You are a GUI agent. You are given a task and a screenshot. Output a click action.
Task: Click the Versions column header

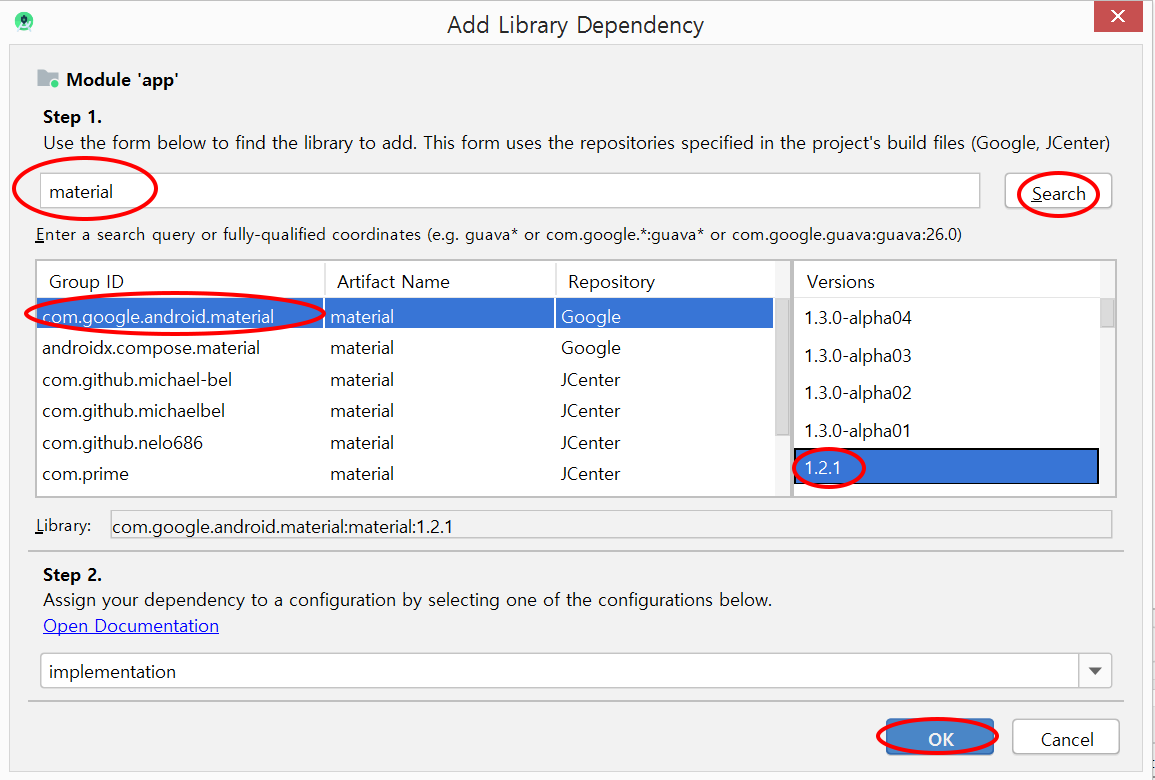pos(947,281)
